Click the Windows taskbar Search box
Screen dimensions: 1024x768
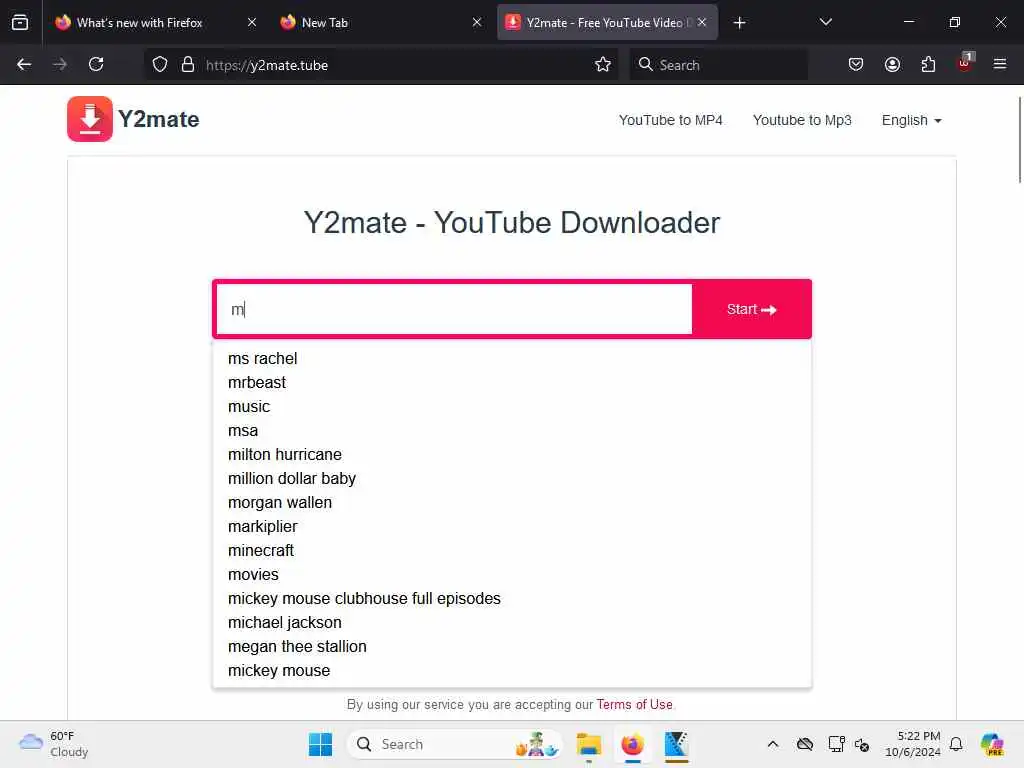[455, 744]
